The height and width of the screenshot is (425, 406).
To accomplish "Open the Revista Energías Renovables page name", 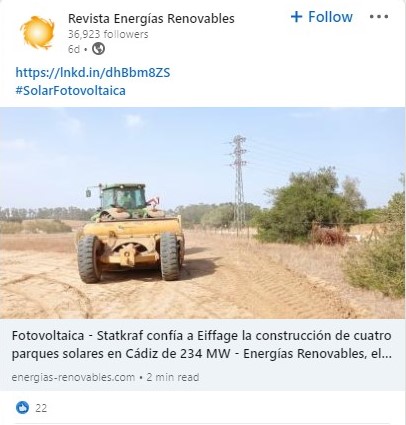I will point(151,19).
